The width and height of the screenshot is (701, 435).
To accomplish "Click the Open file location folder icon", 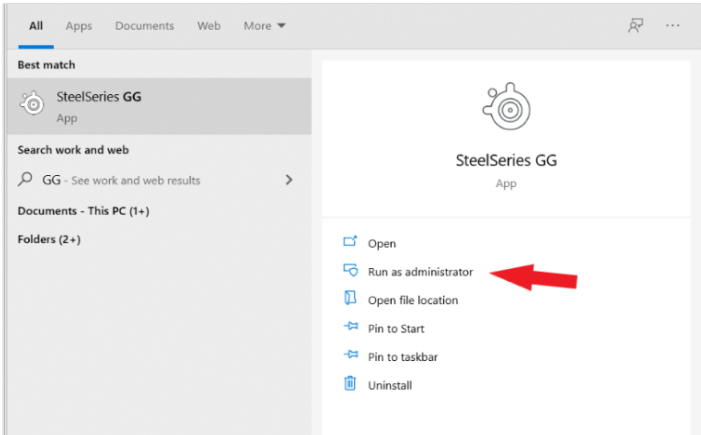I will pyautogui.click(x=350, y=299).
